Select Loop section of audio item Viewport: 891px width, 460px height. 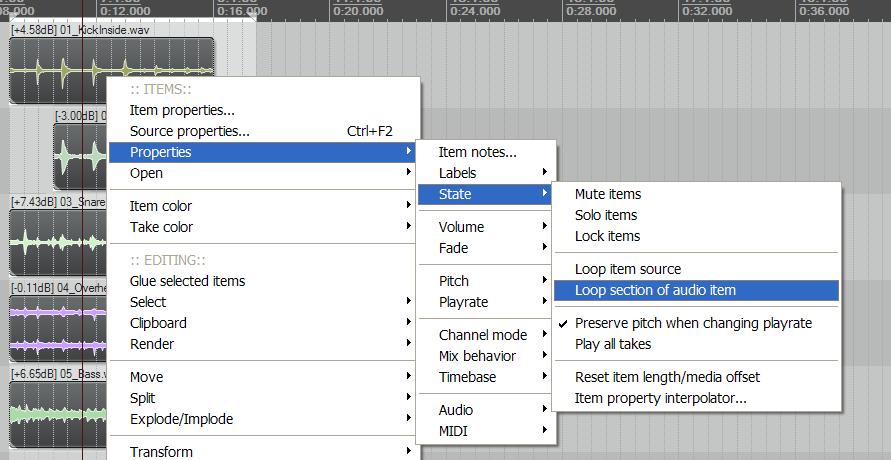pyautogui.click(x=655, y=290)
